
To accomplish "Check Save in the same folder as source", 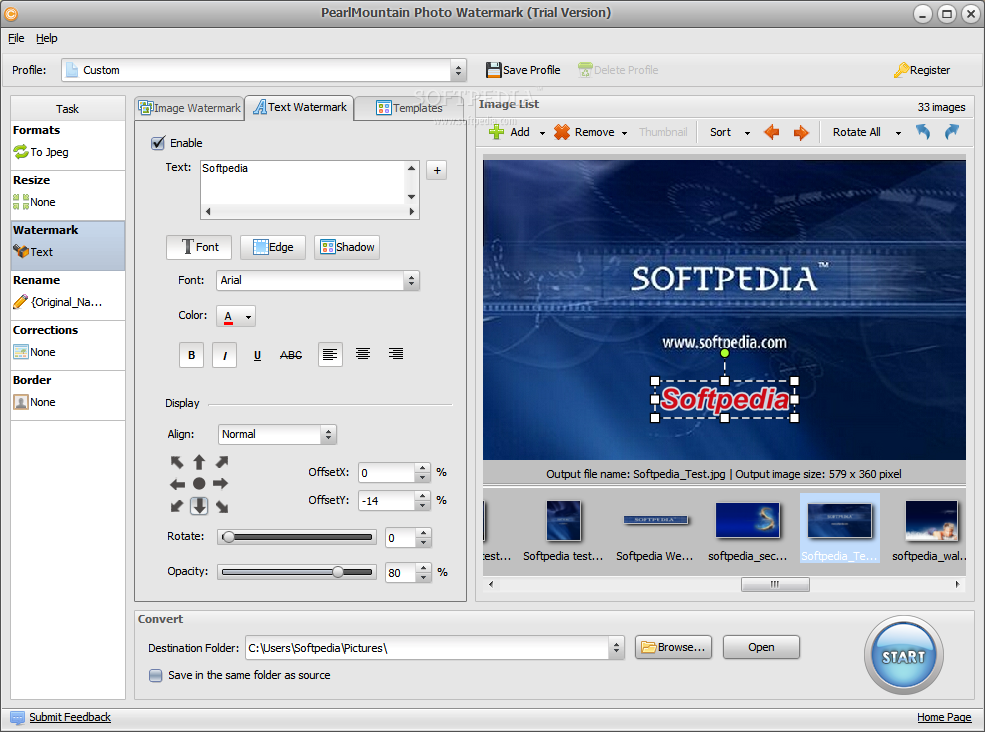I will click(156, 675).
